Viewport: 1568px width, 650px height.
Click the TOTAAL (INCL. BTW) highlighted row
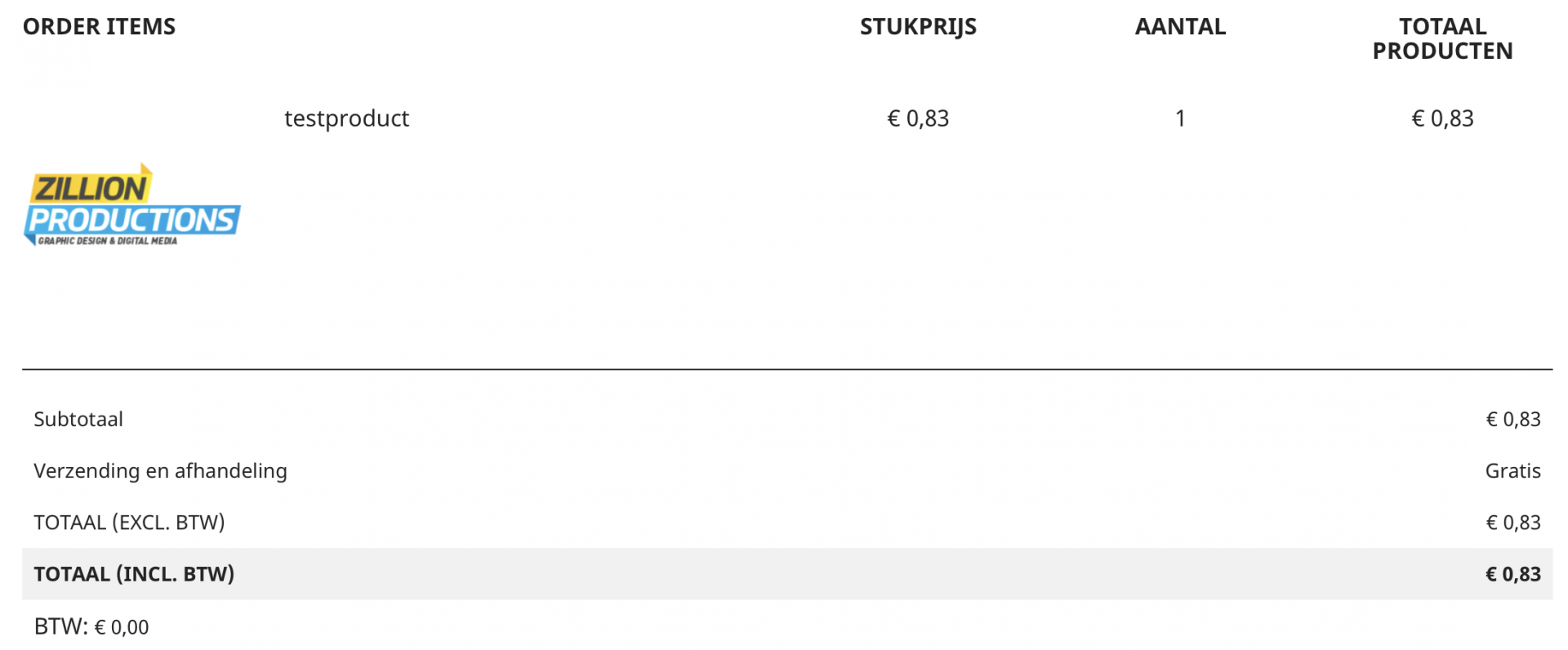pyautogui.click(x=787, y=574)
